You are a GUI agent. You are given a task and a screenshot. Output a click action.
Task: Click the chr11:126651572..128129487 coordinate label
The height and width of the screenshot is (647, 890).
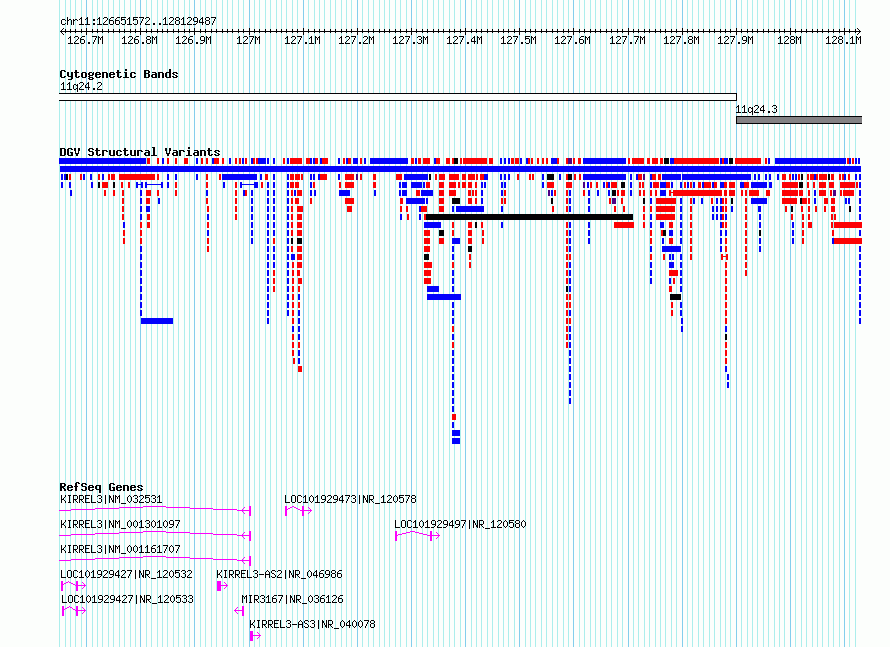138,21
